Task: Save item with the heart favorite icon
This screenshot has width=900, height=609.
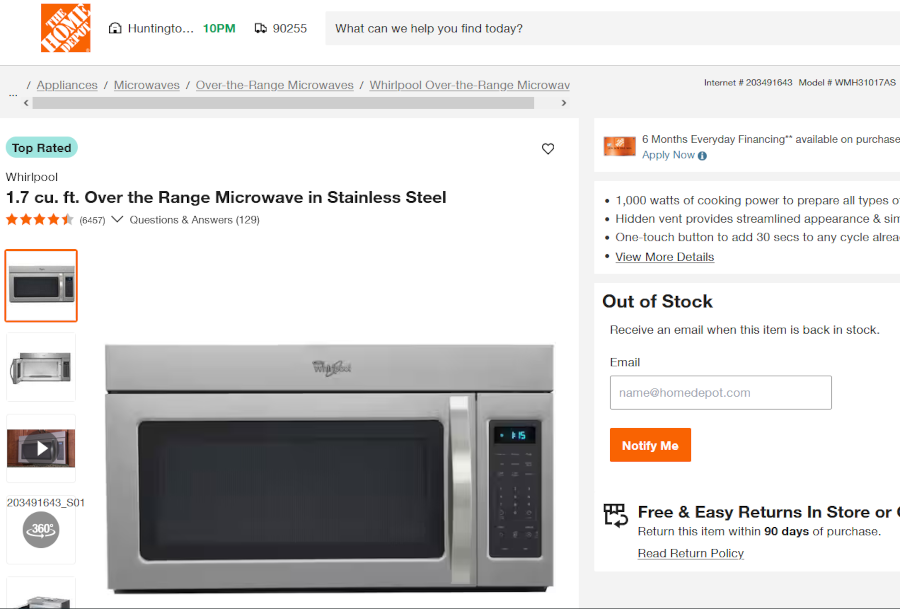Action: tap(548, 149)
